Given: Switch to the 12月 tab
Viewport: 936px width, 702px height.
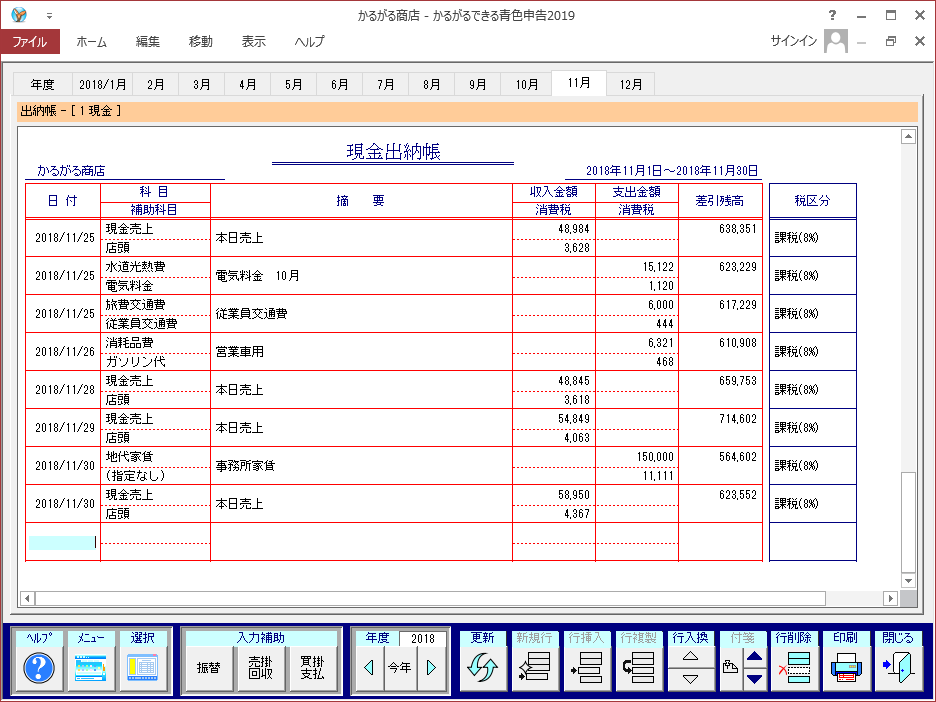Looking at the screenshot, I should pos(631,85).
